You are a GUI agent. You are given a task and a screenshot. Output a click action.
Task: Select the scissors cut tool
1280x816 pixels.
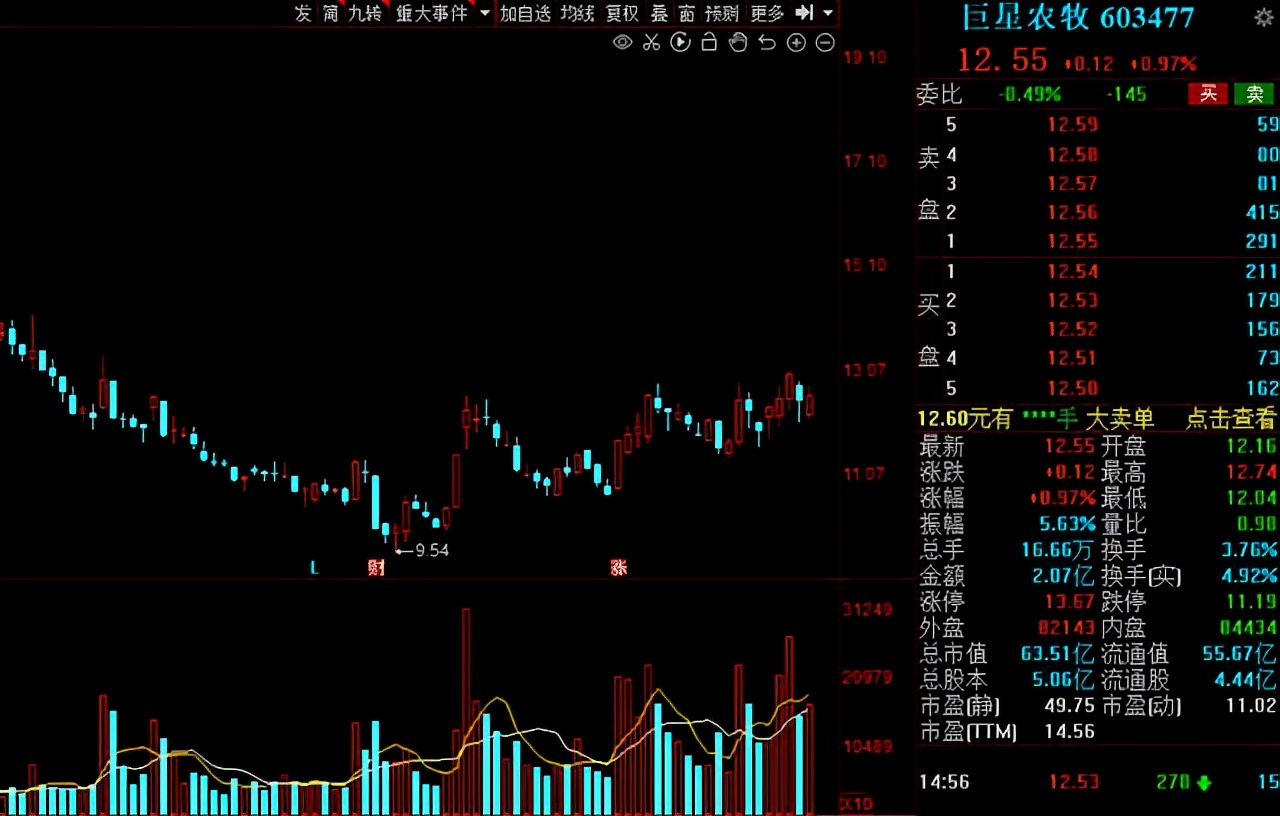[651, 42]
